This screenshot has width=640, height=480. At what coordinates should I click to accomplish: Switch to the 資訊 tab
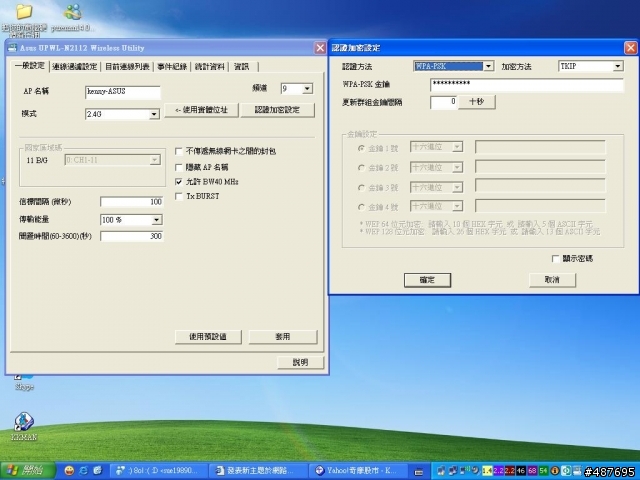pyautogui.click(x=242, y=67)
